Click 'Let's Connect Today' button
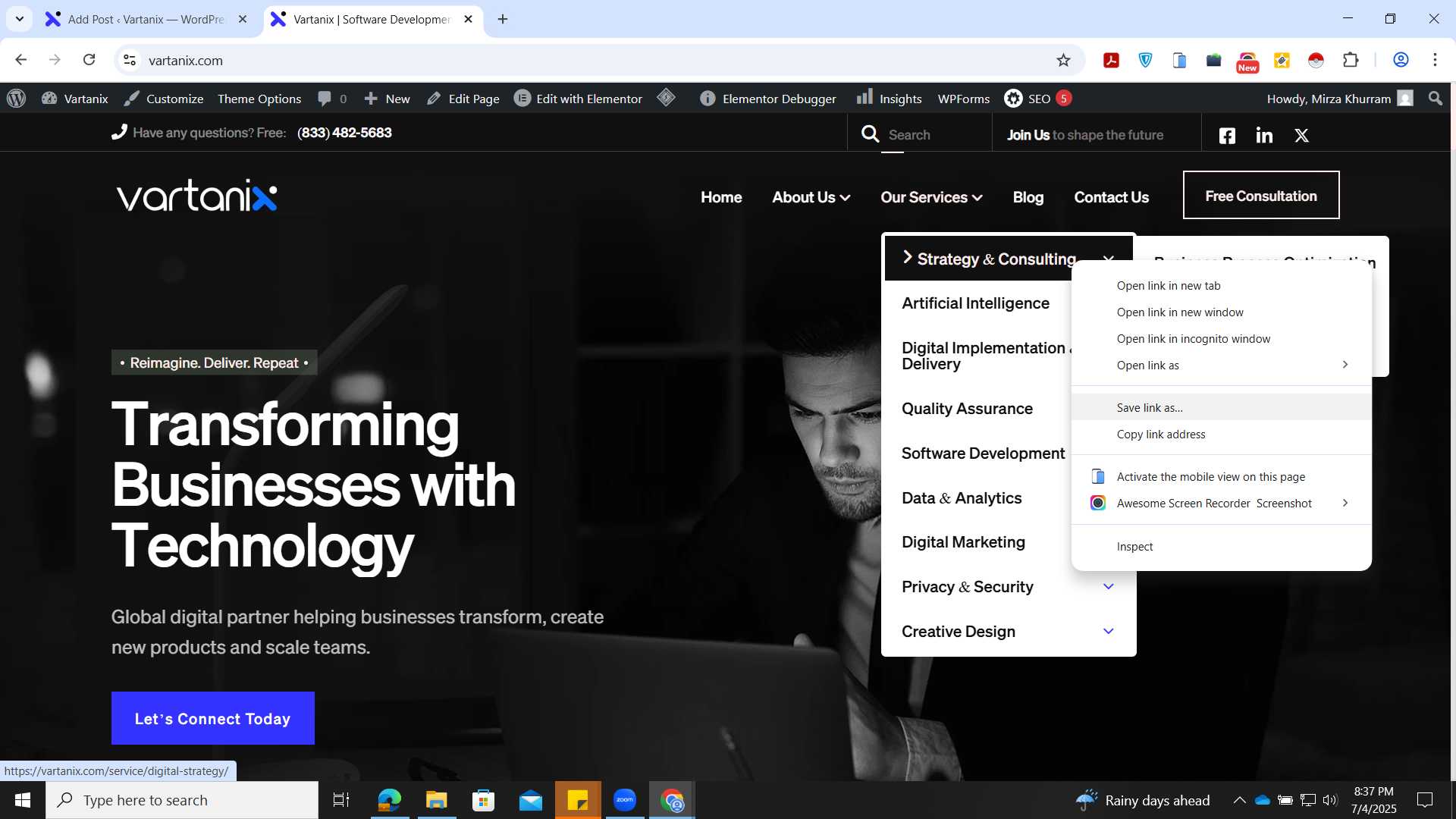 click(213, 718)
